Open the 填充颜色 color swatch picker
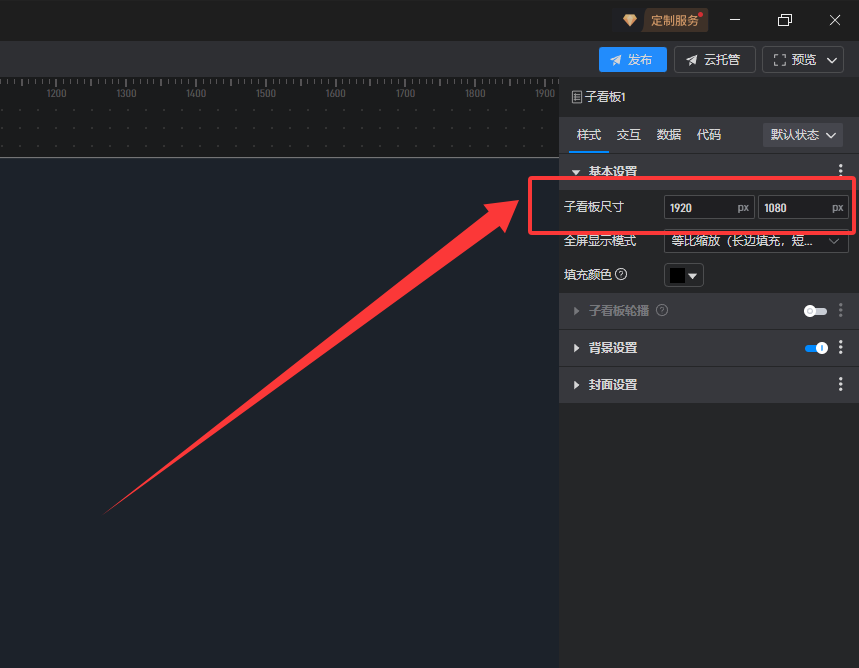859x668 pixels. (683, 275)
